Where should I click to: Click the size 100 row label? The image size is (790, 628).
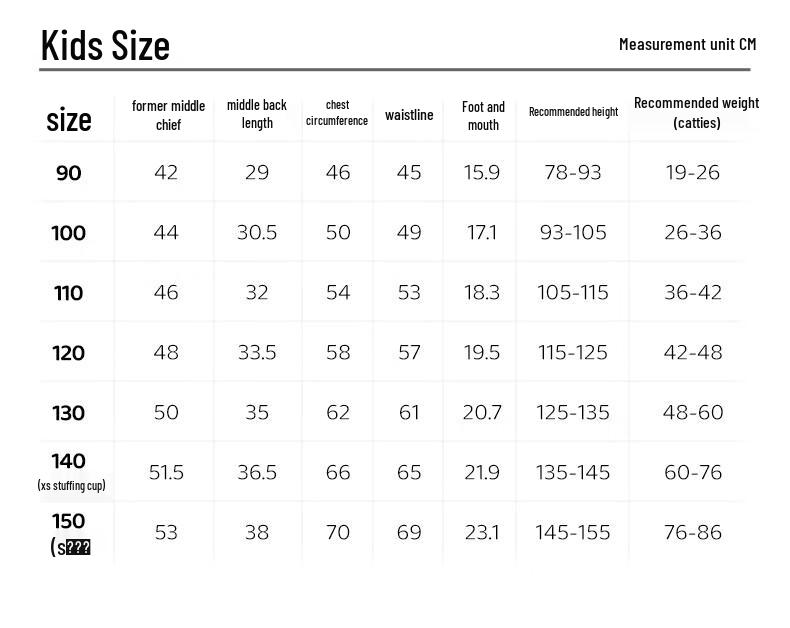pyautogui.click(x=69, y=233)
